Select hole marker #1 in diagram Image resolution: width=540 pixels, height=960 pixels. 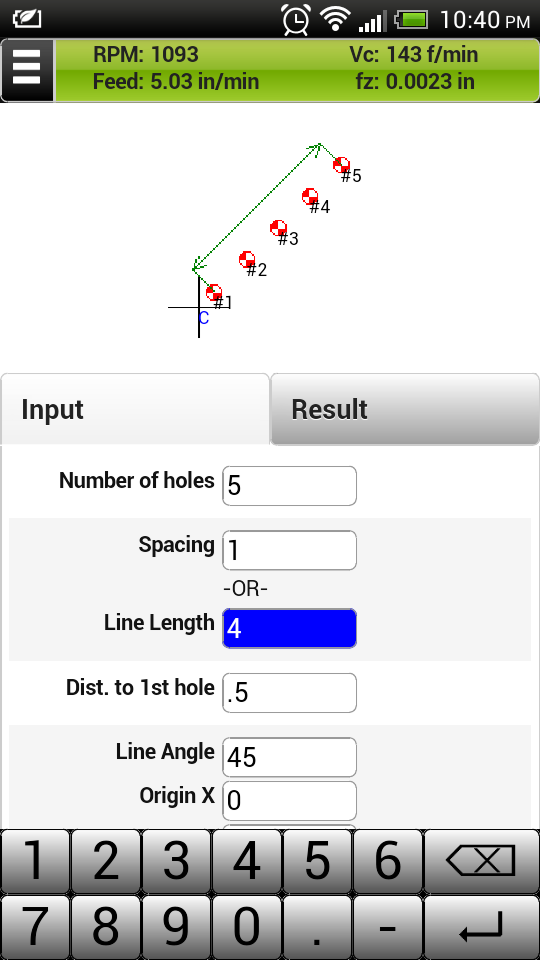(214, 292)
